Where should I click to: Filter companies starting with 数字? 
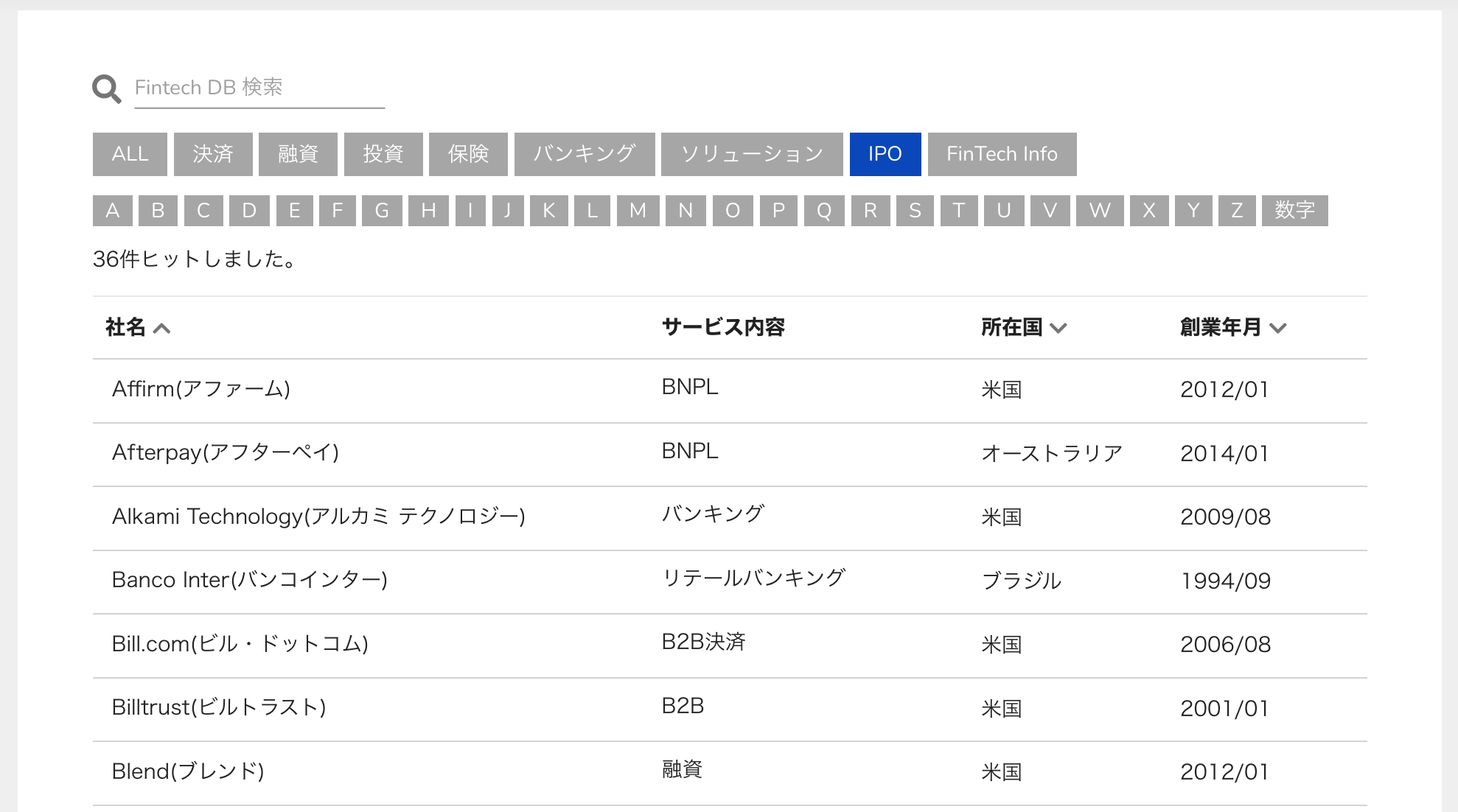(1294, 211)
